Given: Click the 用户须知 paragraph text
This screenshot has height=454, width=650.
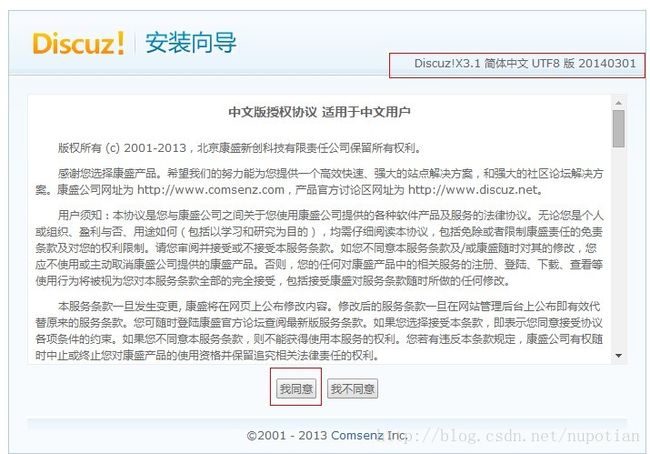Looking at the screenshot, I should click(x=319, y=248).
